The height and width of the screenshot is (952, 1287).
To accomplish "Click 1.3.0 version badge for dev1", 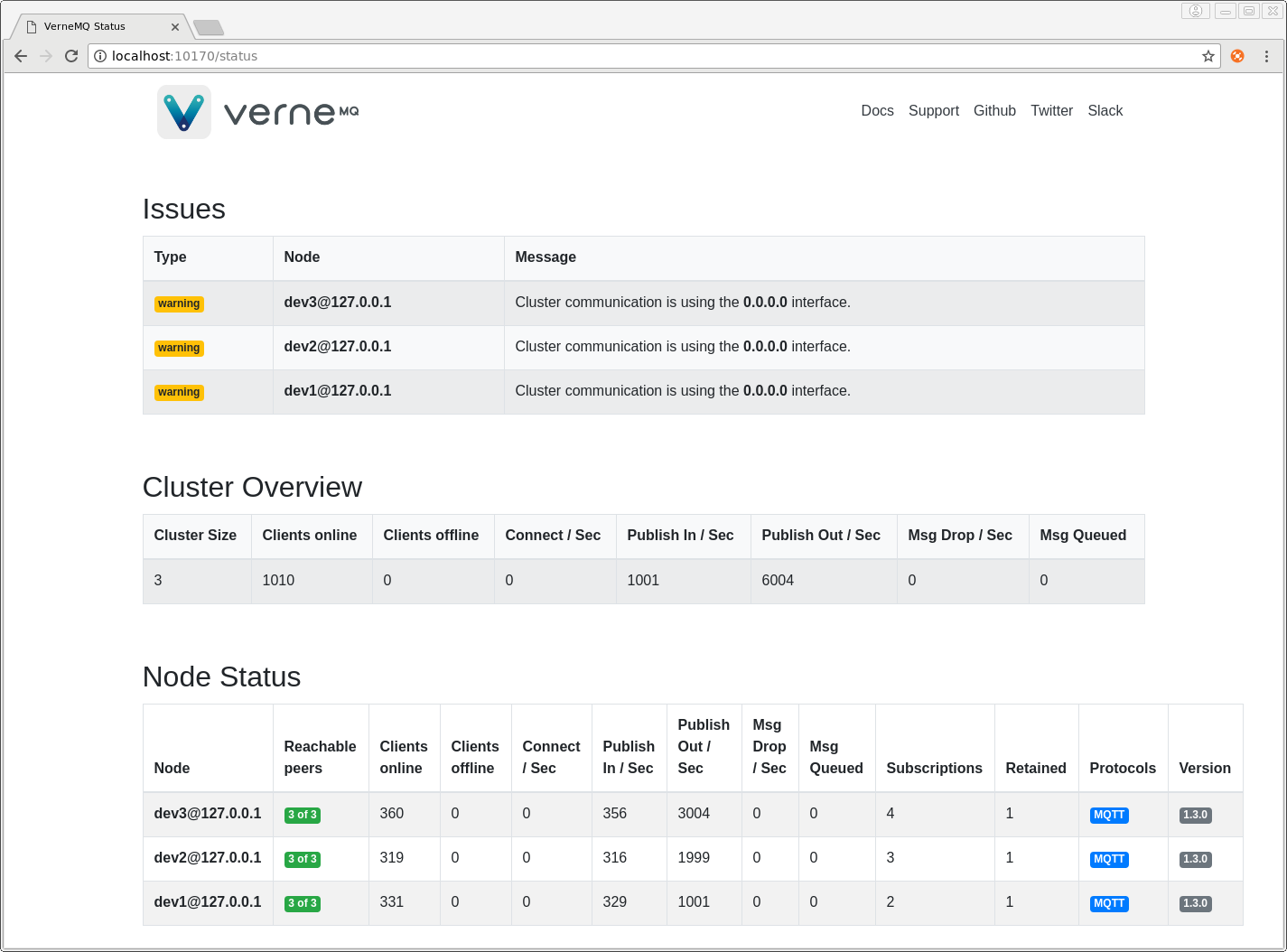I will coord(1196,903).
